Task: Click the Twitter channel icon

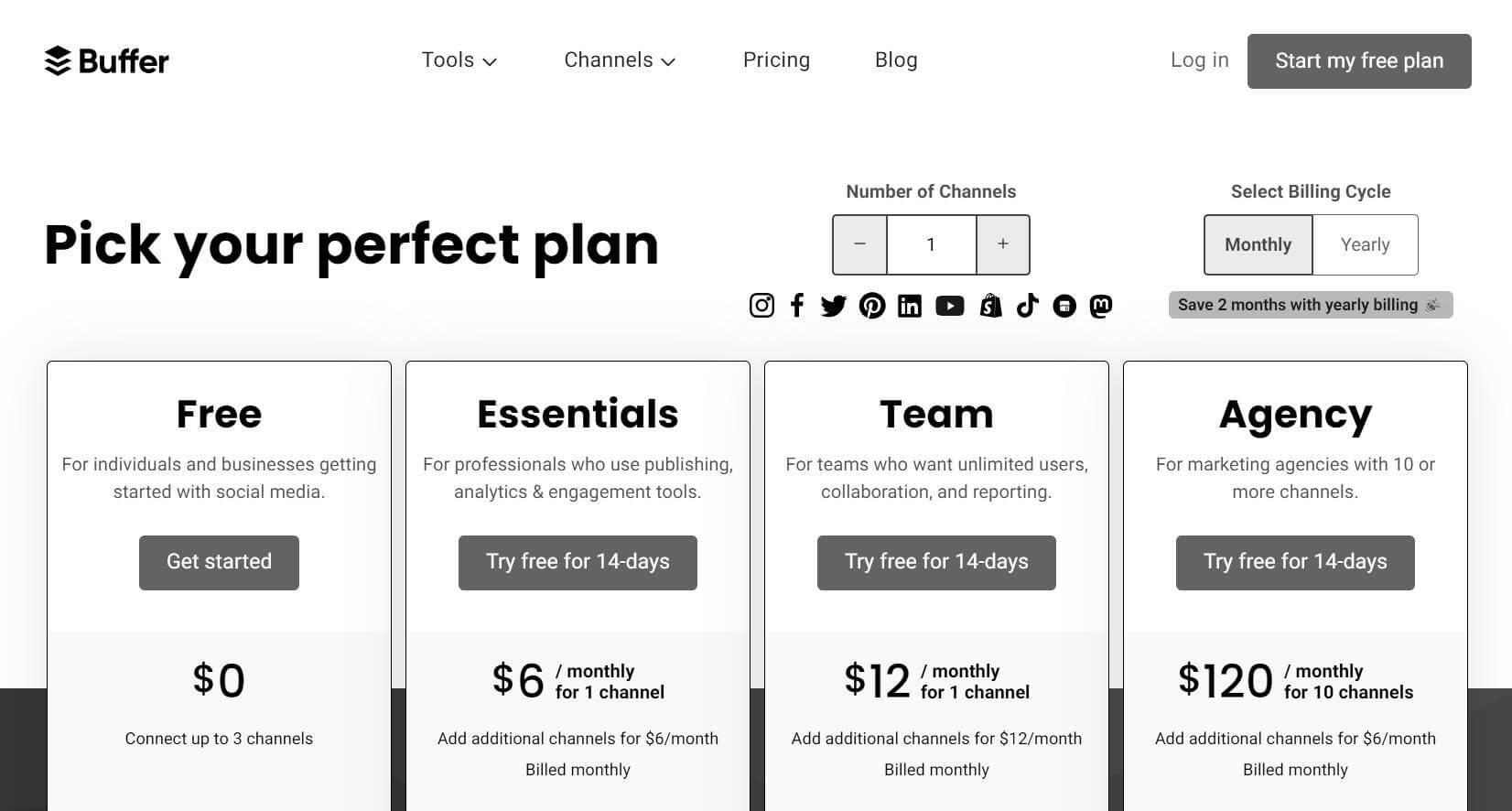Action: pos(833,306)
